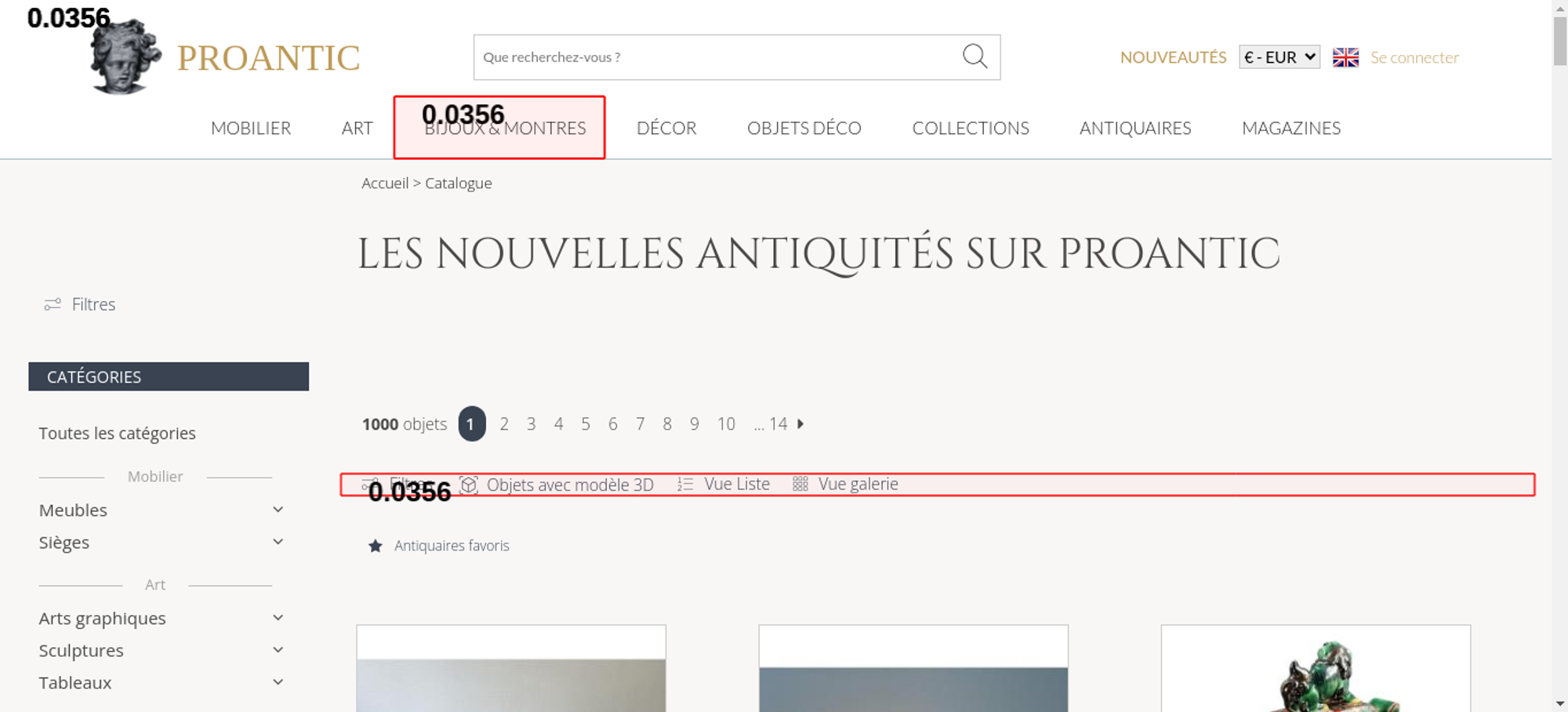Click the Proantic bust logo
The image size is (1568, 712).
pyautogui.click(x=125, y=57)
